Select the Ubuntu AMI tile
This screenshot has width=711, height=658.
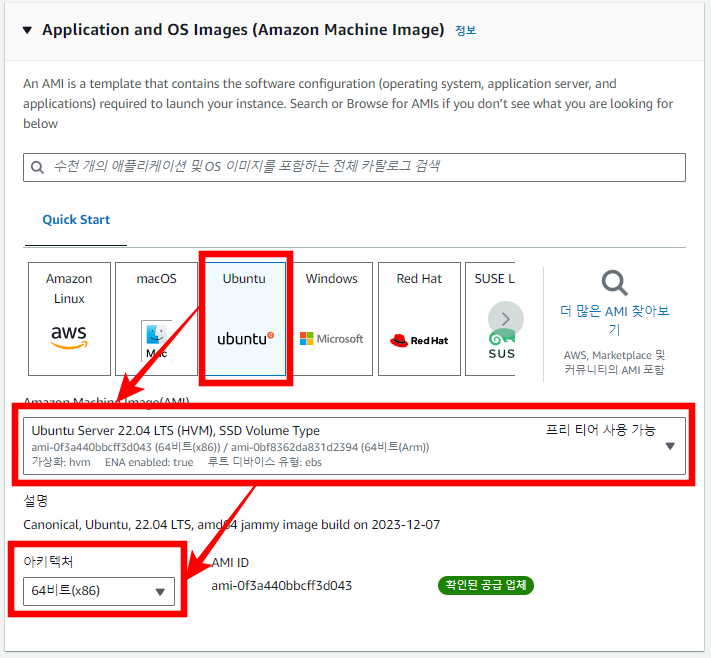click(x=245, y=319)
